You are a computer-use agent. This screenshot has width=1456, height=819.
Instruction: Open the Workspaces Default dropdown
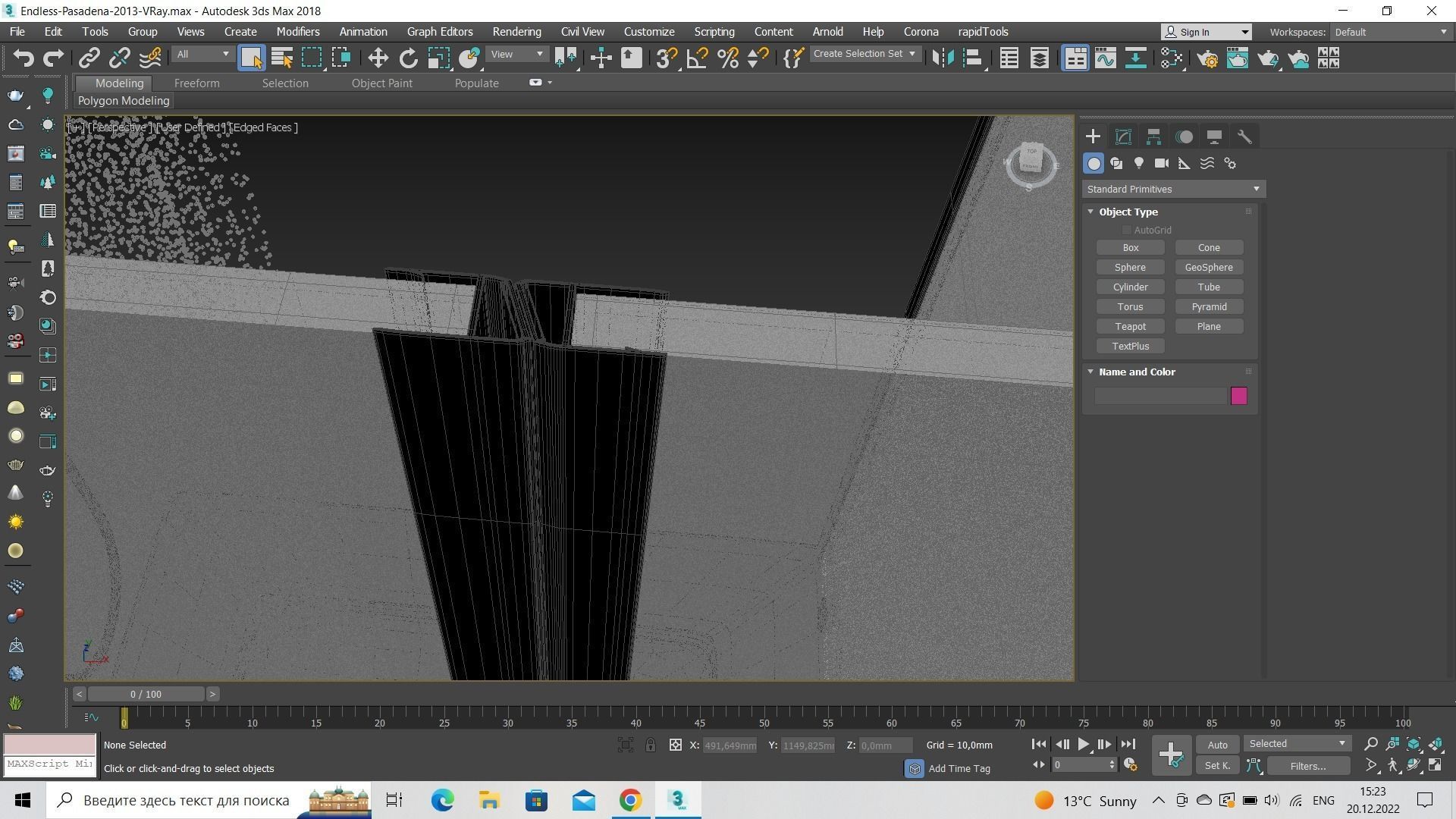(x=1391, y=32)
